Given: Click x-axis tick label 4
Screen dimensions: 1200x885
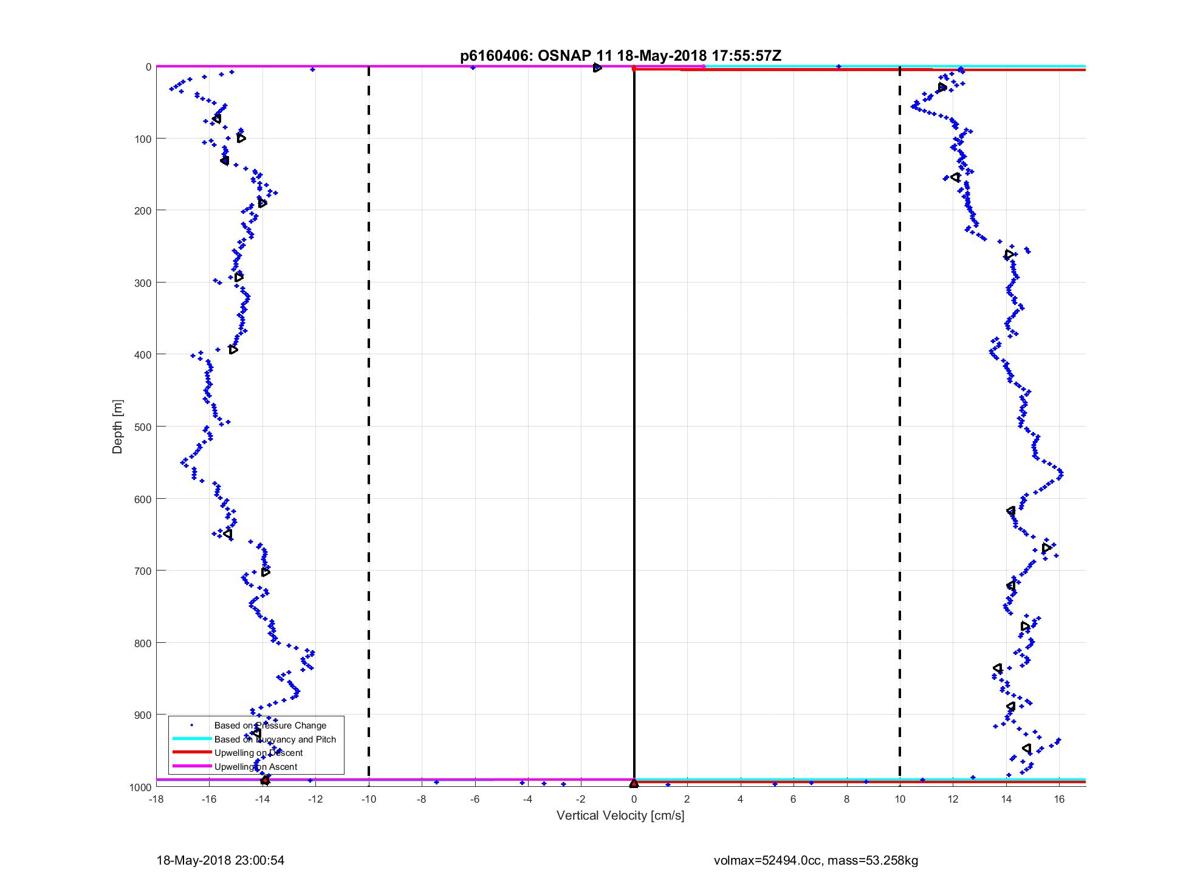Looking at the screenshot, I should (x=740, y=799).
